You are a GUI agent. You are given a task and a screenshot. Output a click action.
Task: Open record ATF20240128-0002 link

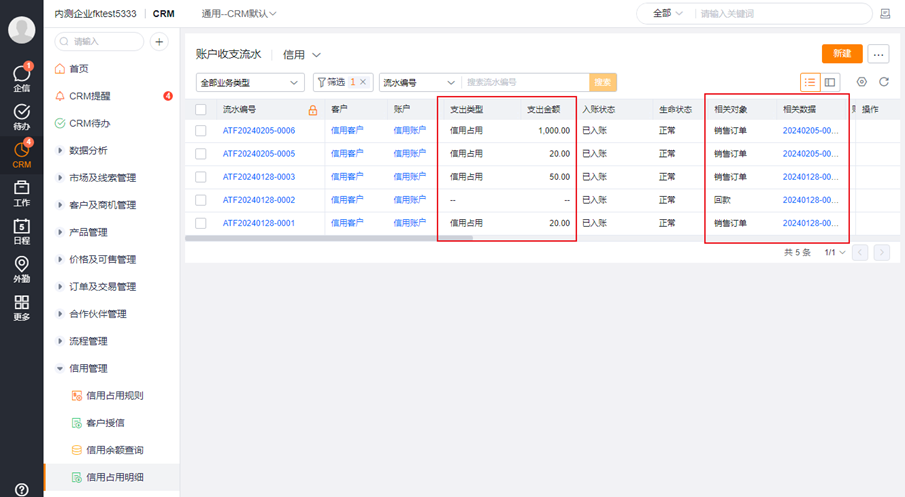(259, 200)
